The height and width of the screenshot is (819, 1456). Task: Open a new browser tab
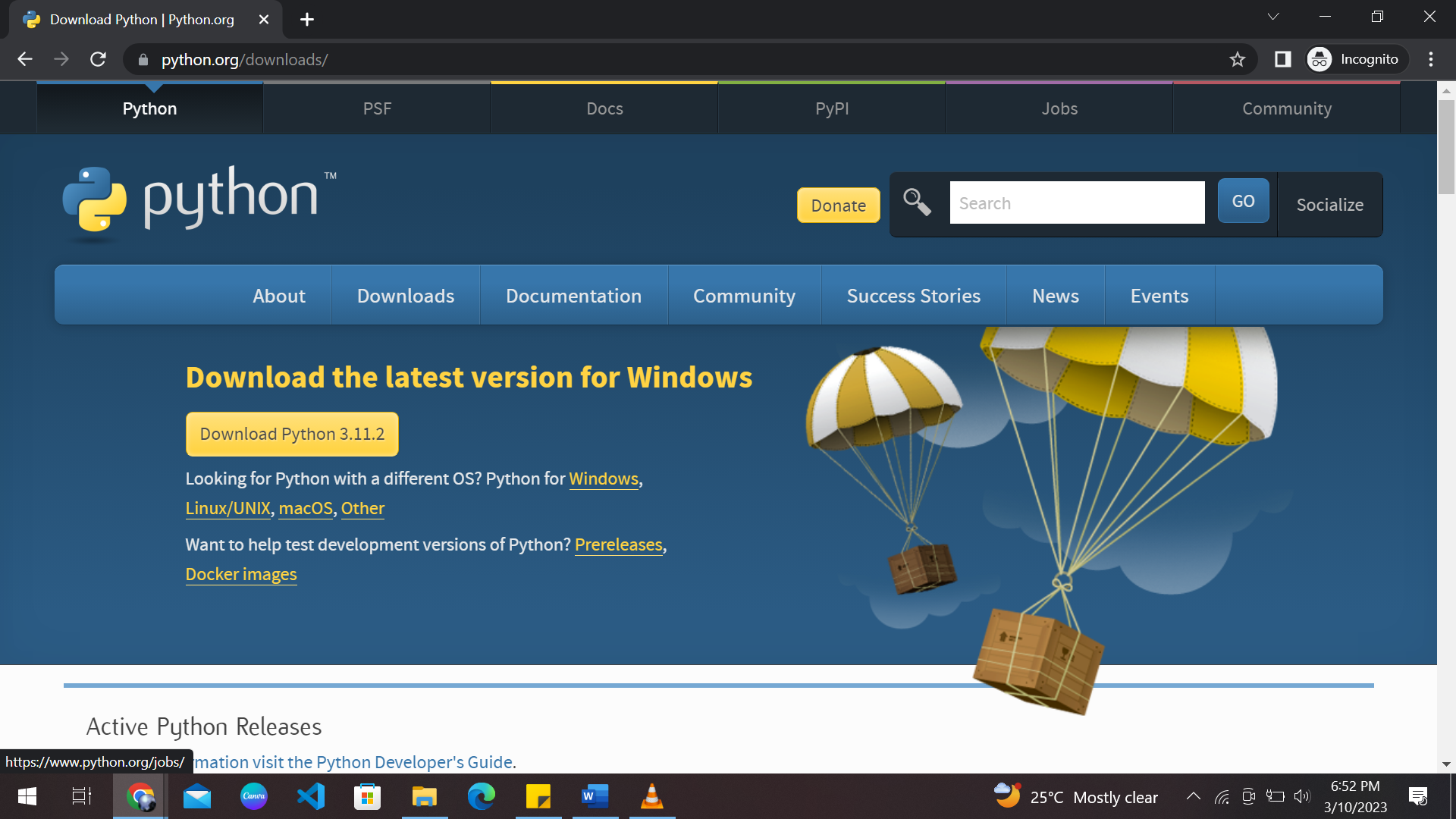307,20
